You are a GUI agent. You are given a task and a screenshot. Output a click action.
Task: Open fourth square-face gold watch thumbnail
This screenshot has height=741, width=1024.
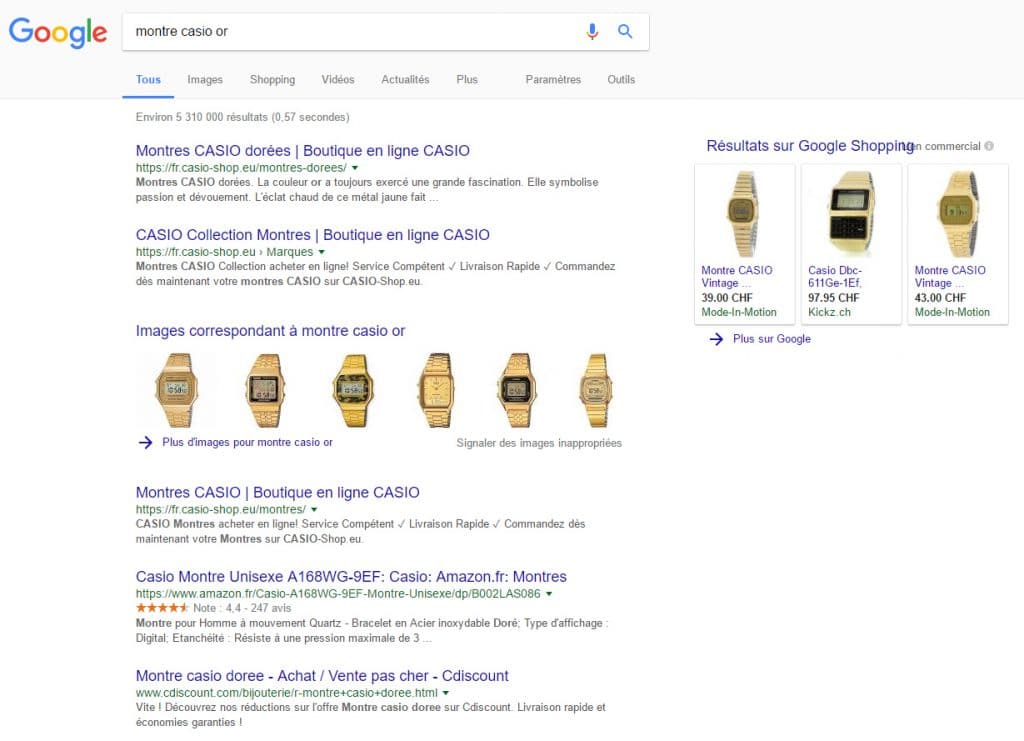click(x=437, y=390)
